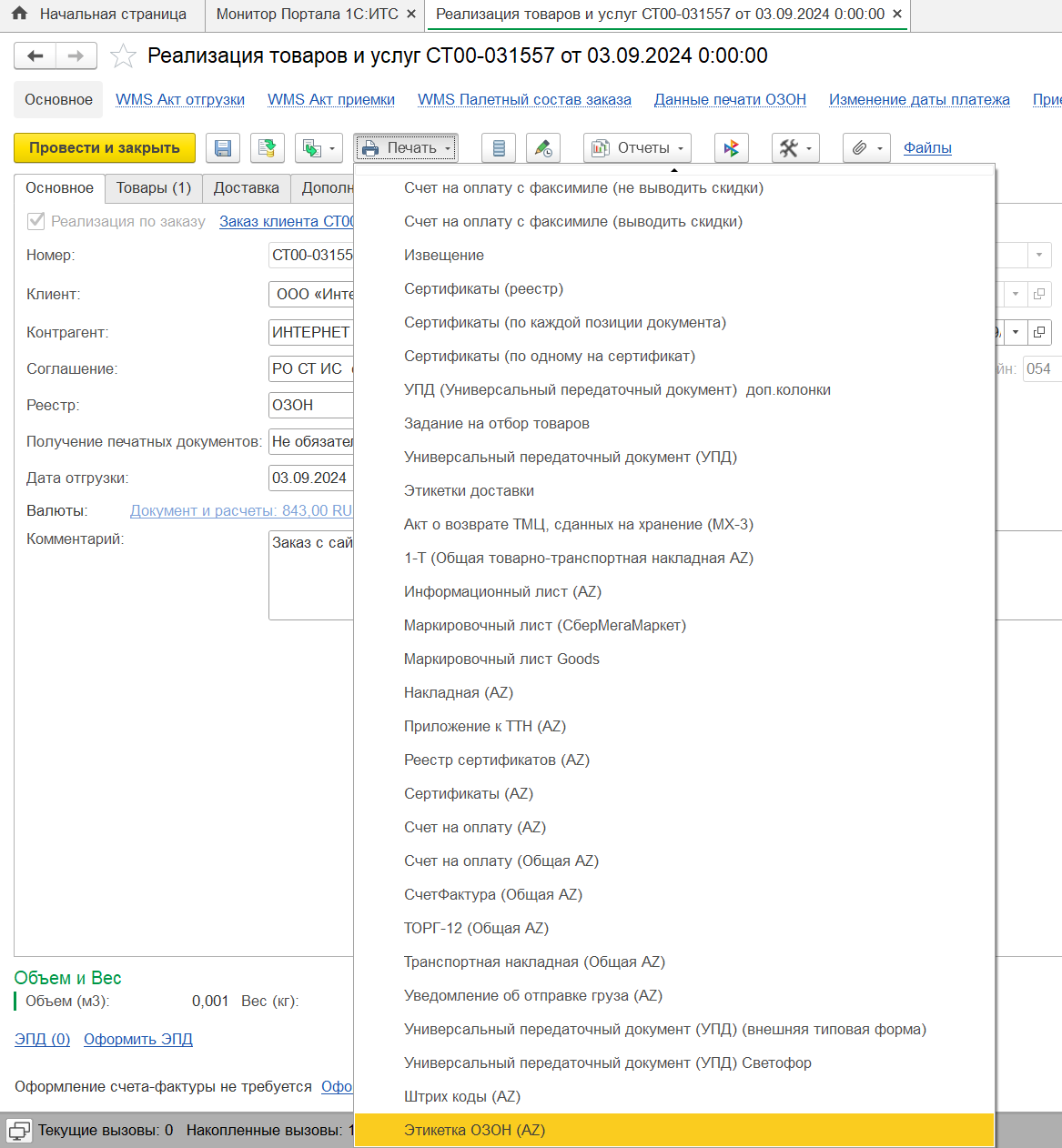Viewport: 1062px width, 1148px height.
Task: Switch to the Товары (1) tab
Action: (x=154, y=188)
